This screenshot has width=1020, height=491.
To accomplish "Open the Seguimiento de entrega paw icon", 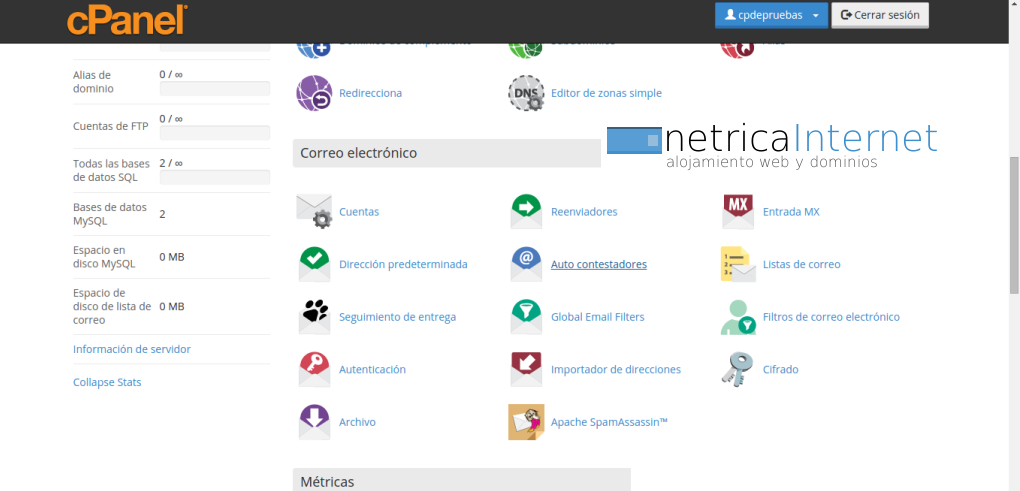I will pos(314,317).
